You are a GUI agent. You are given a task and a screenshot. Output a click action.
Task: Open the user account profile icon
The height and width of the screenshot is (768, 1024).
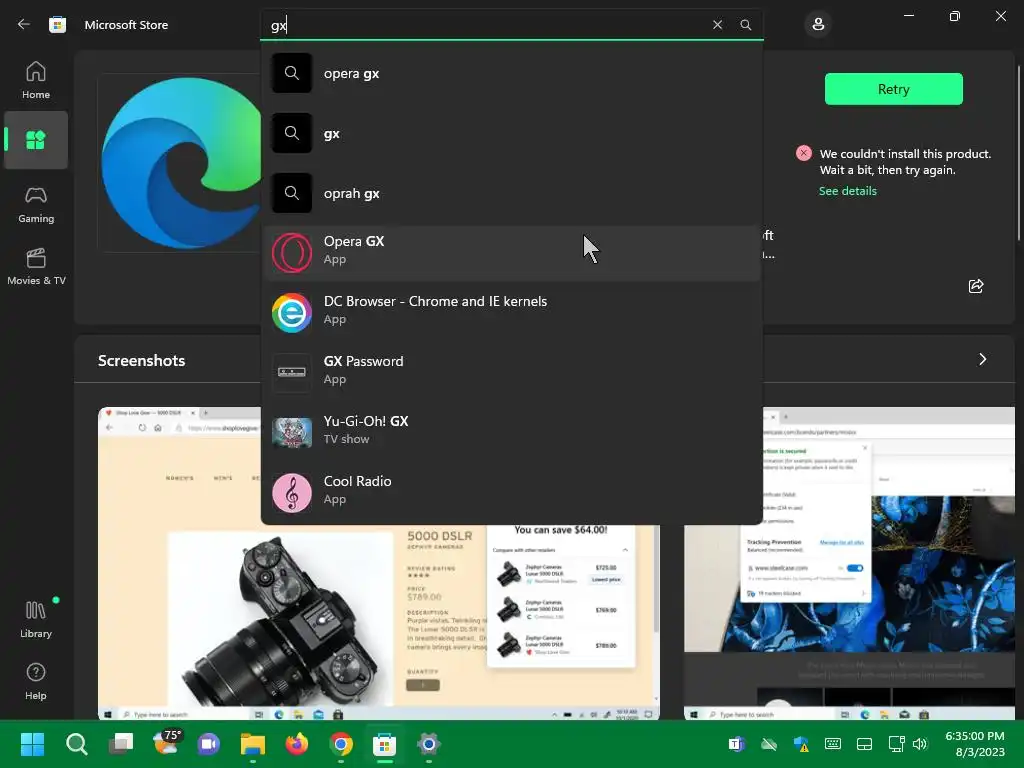click(x=818, y=25)
